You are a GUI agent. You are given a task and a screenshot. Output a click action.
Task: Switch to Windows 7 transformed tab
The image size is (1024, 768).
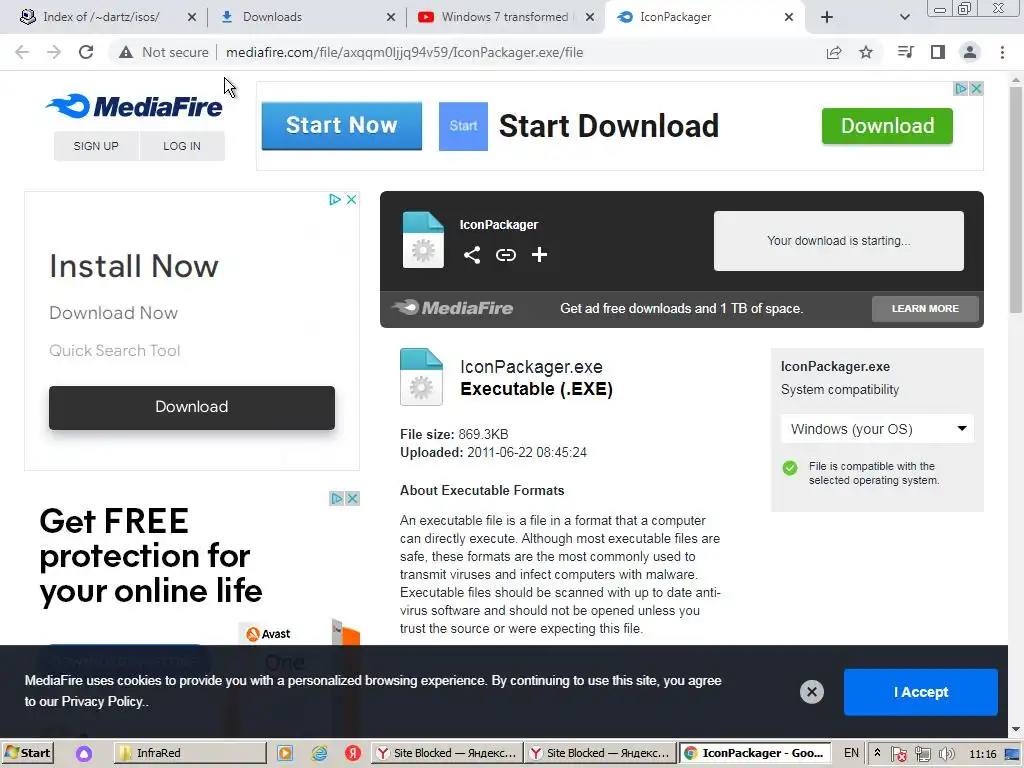pyautogui.click(x=504, y=17)
